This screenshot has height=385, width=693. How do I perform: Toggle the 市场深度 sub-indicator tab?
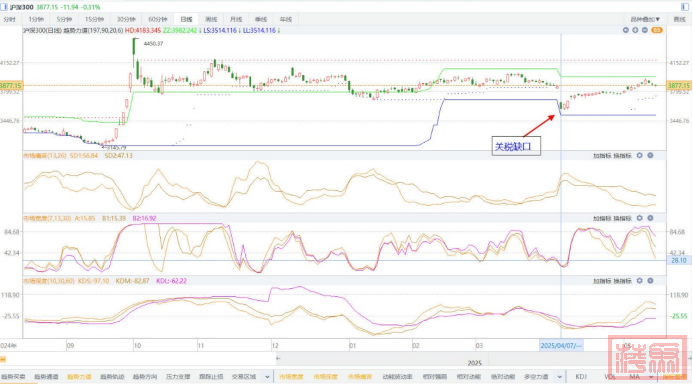click(326, 377)
